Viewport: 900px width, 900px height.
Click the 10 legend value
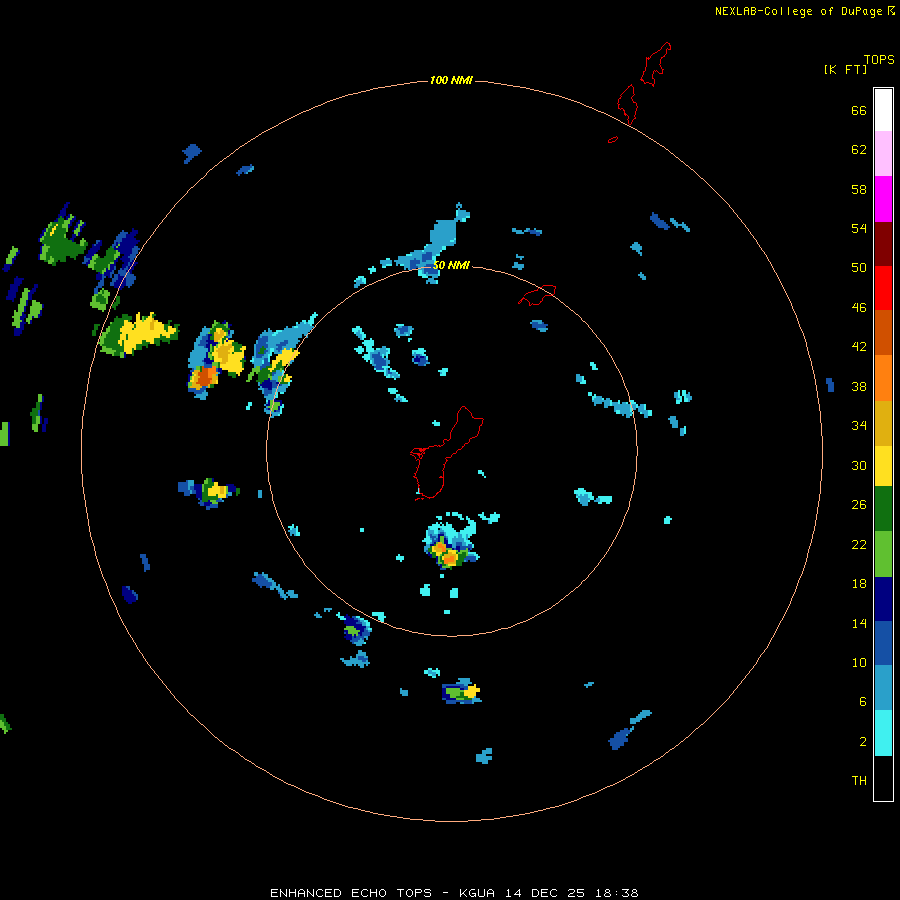coord(859,663)
